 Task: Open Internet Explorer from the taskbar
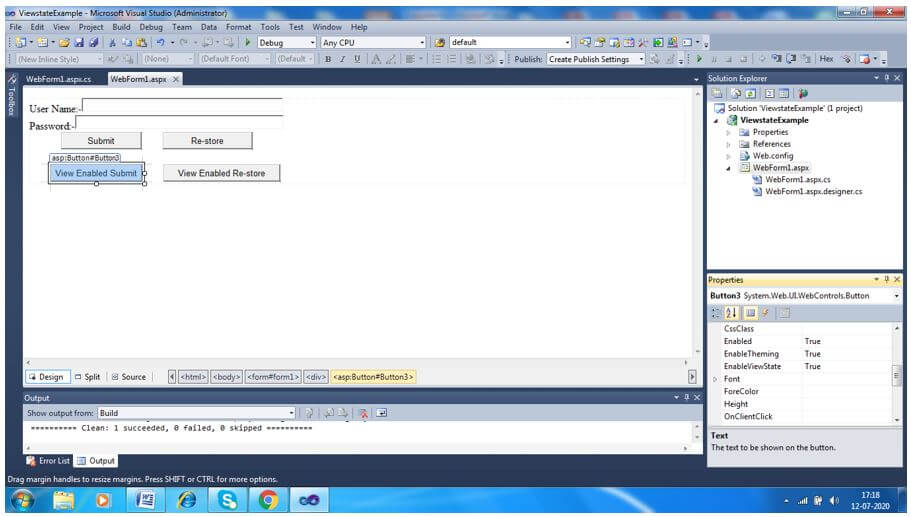click(x=186, y=500)
